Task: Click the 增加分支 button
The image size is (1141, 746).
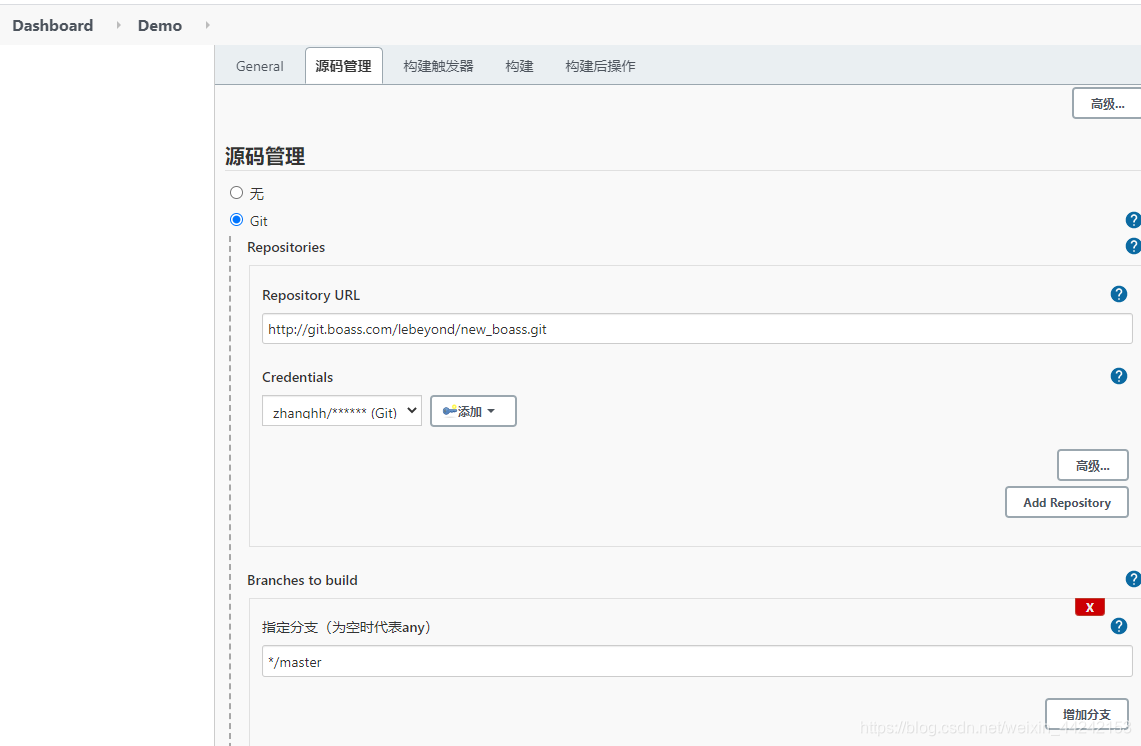Action: coord(1086,714)
